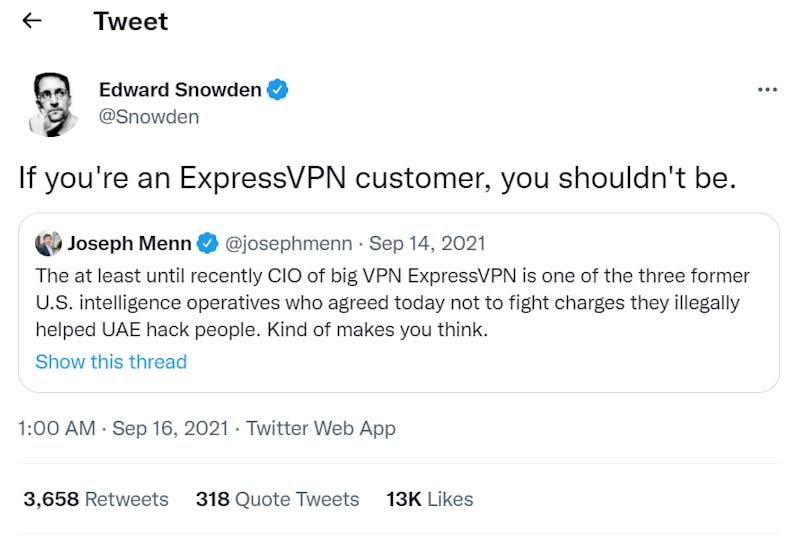800x542 pixels.
Task: Click Joseph Menn's verified checkmark badge
Action: tap(207, 243)
